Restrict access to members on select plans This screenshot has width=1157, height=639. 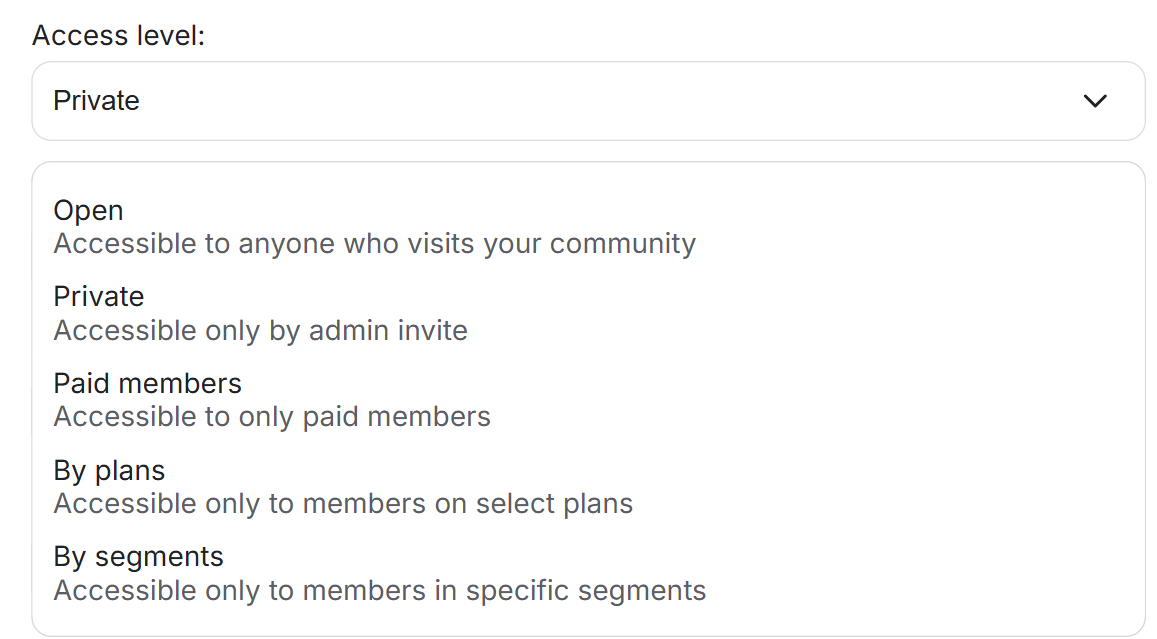click(343, 487)
